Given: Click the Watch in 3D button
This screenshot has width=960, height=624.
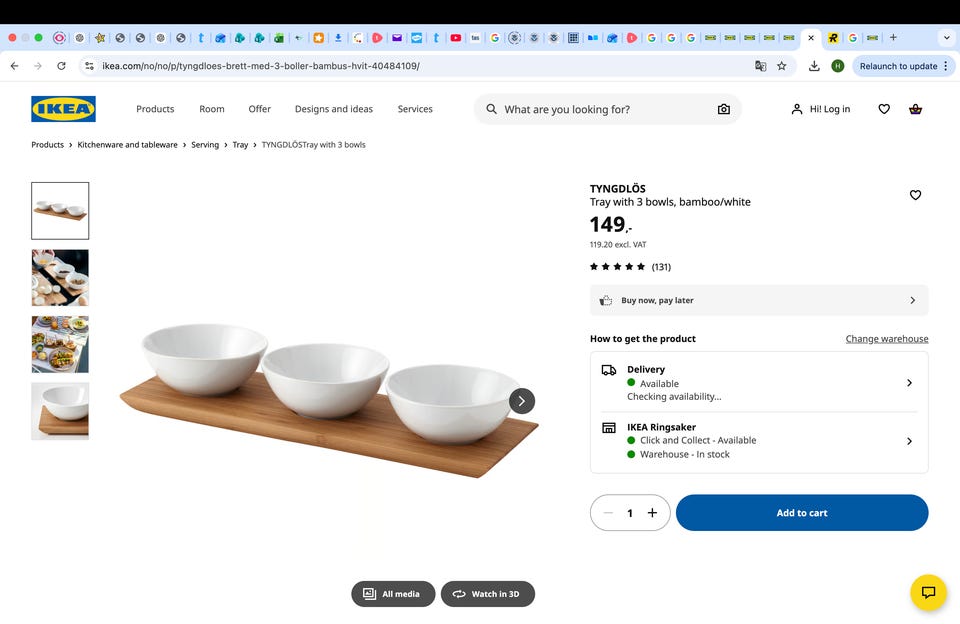Looking at the screenshot, I should [x=488, y=594].
